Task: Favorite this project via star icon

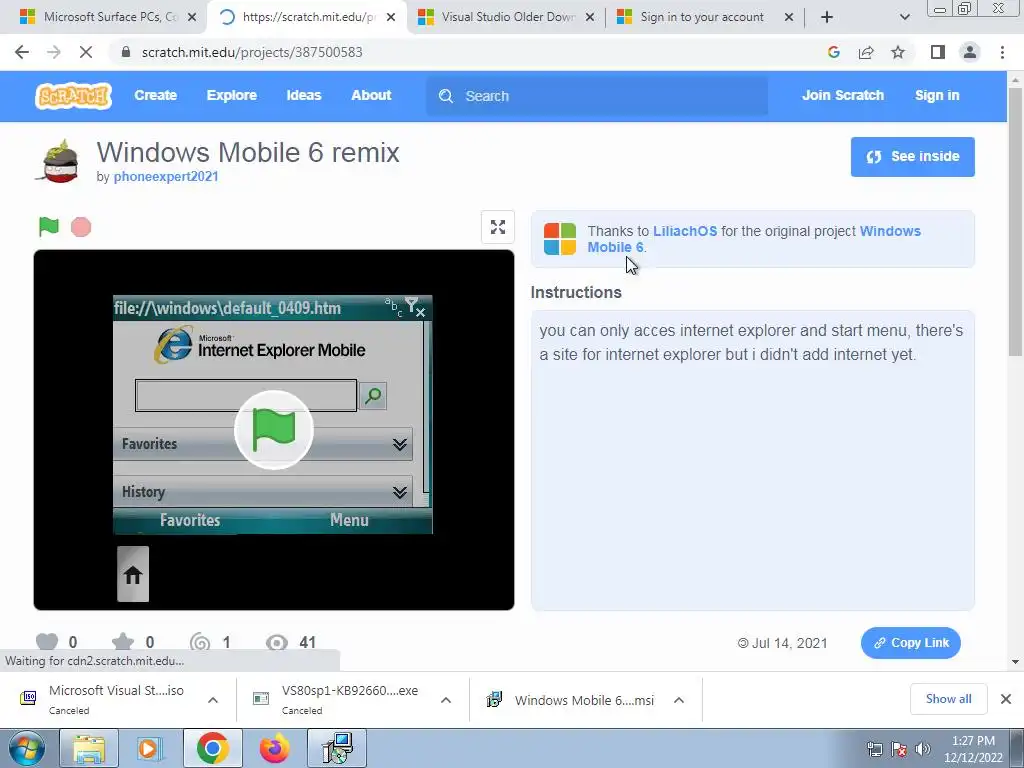Action: [x=123, y=642]
